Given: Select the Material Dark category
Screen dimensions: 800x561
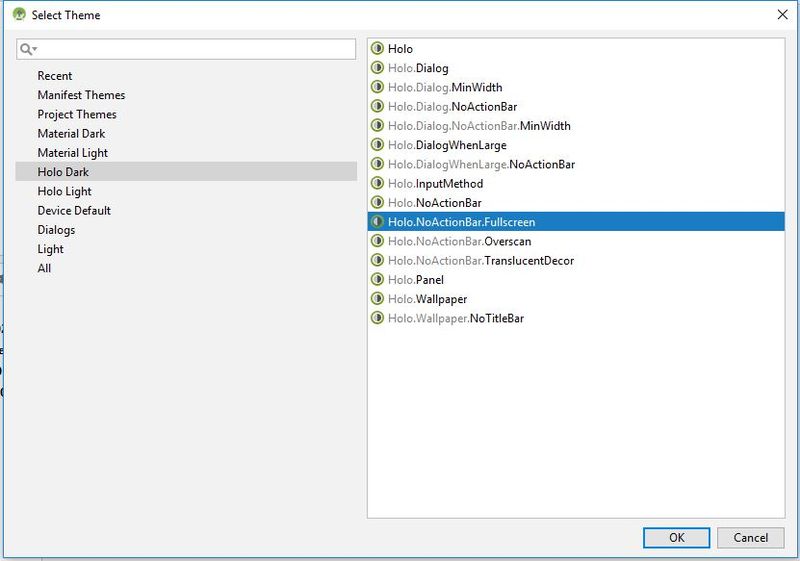Looking at the screenshot, I should (x=186, y=134).
